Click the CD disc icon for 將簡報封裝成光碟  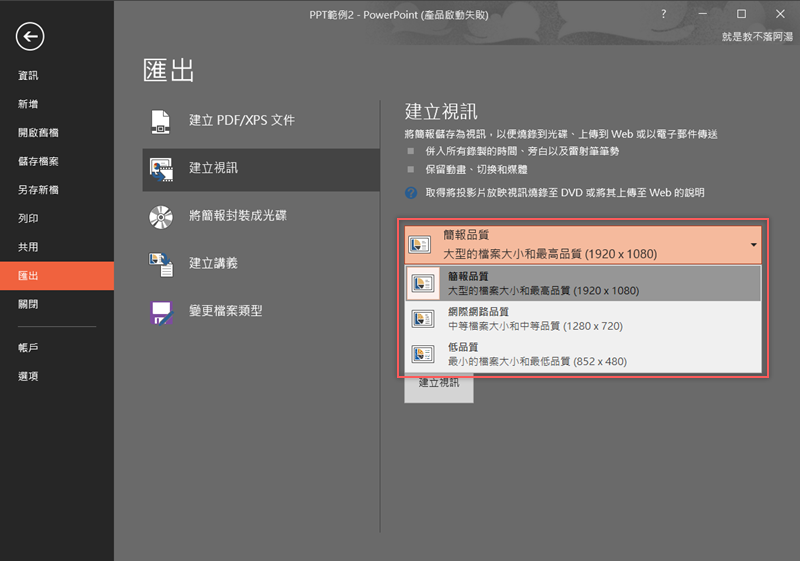coord(161,217)
